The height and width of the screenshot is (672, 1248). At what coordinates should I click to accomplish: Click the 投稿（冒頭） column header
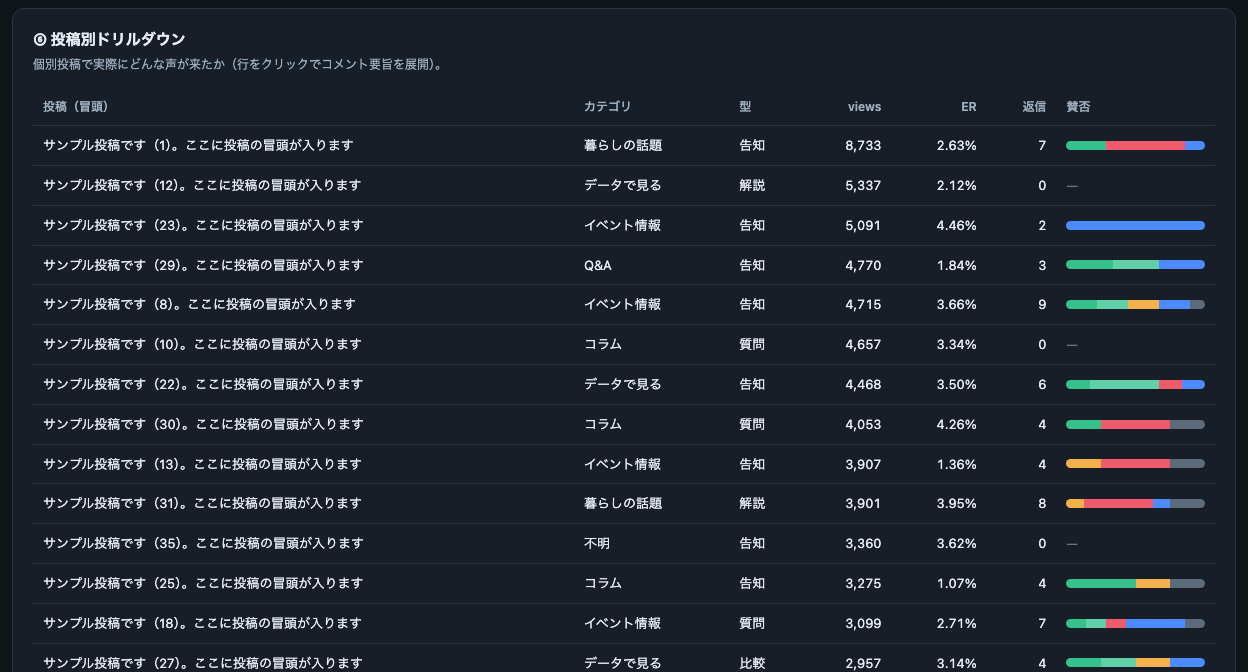76,107
